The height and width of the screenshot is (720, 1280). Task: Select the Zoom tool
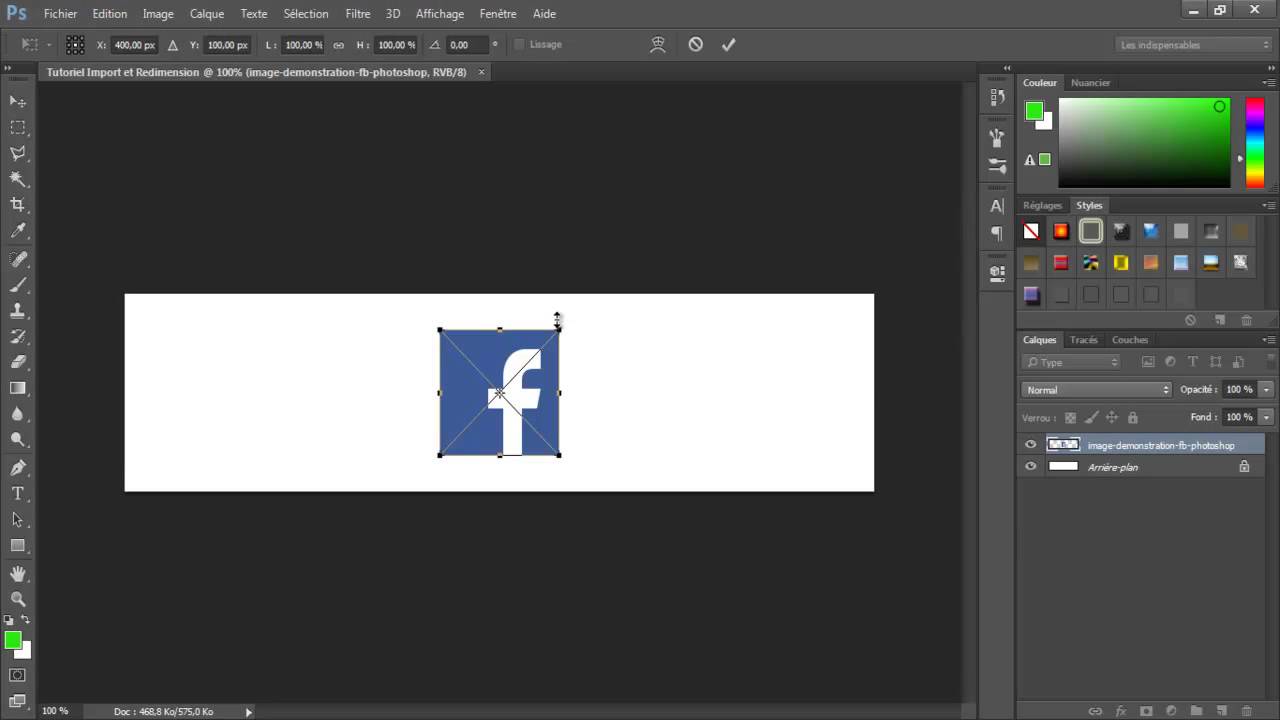click(18, 599)
